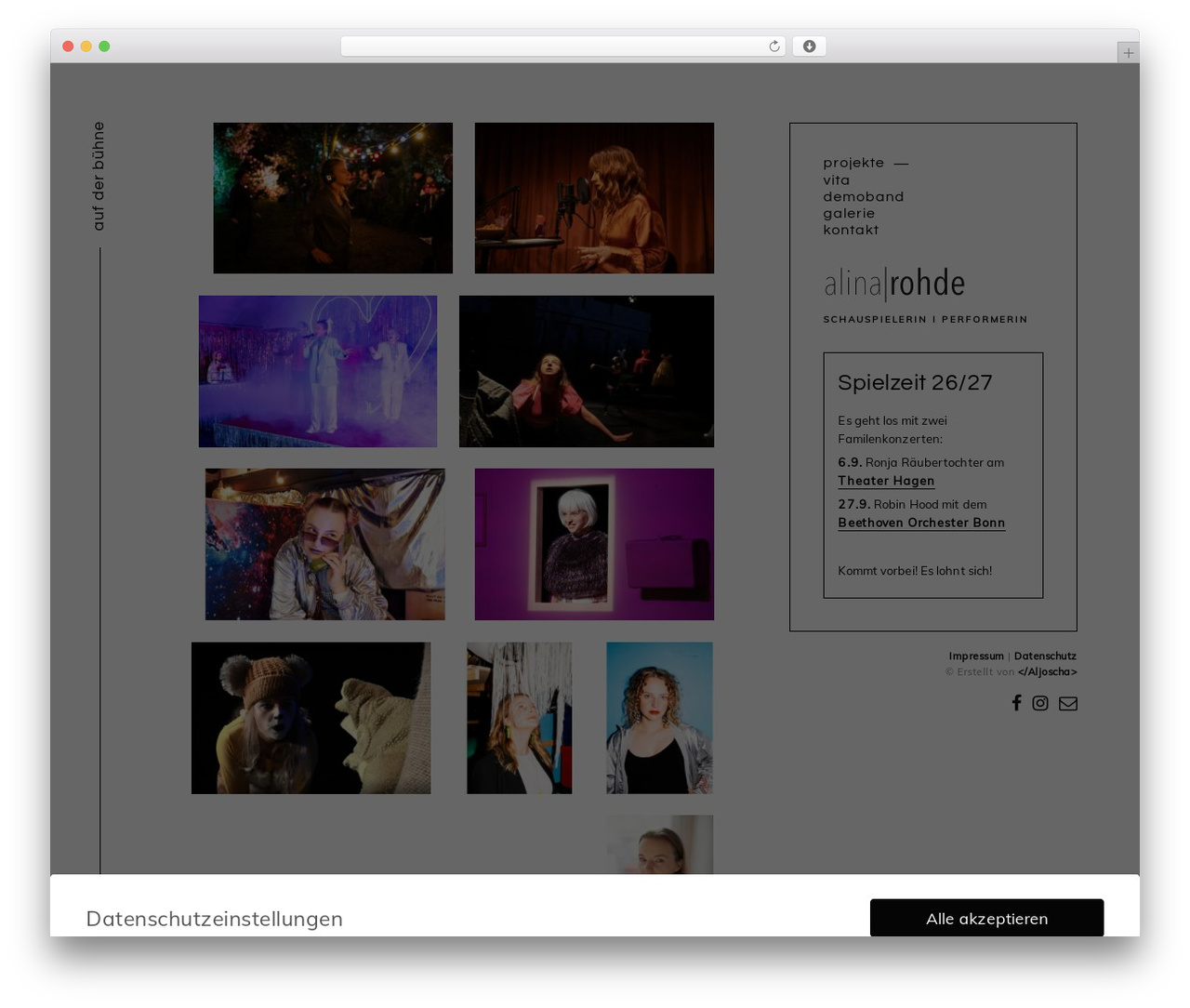This screenshot has width=1190, height=1008.
Task: Click the alina rohde logo
Action: tap(894, 284)
